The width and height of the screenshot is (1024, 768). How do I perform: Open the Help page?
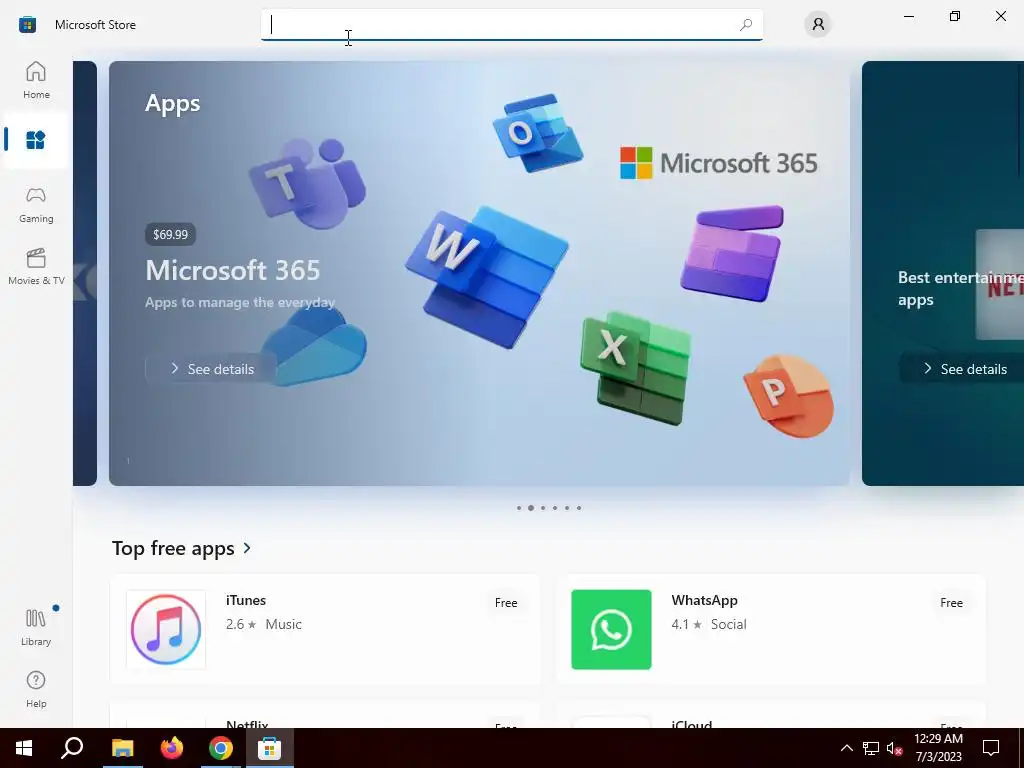point(36,690)
